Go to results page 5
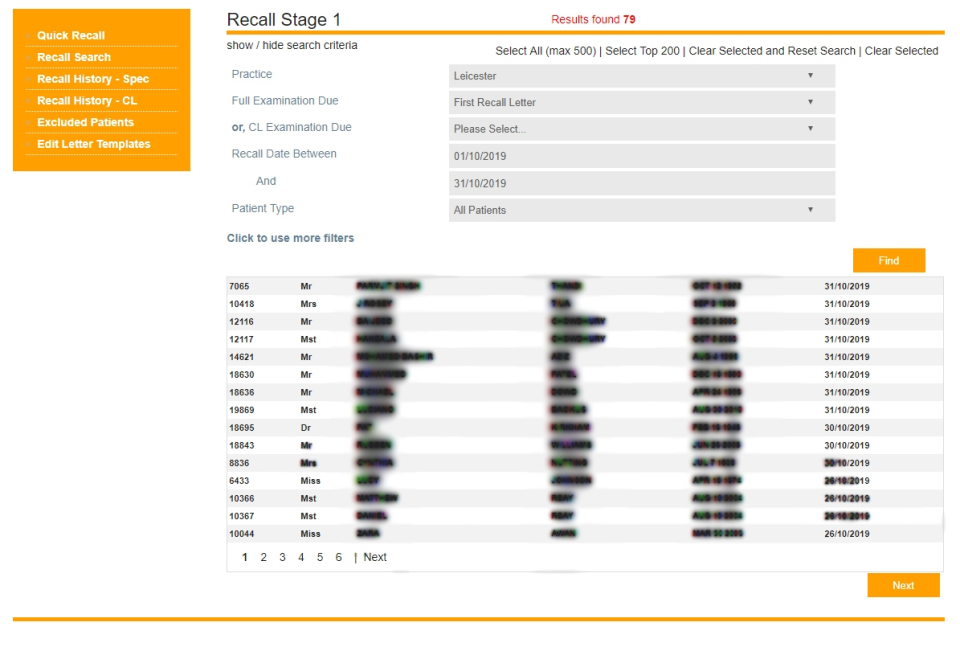The width and height of the screenshot is (960, 647). 320,557
